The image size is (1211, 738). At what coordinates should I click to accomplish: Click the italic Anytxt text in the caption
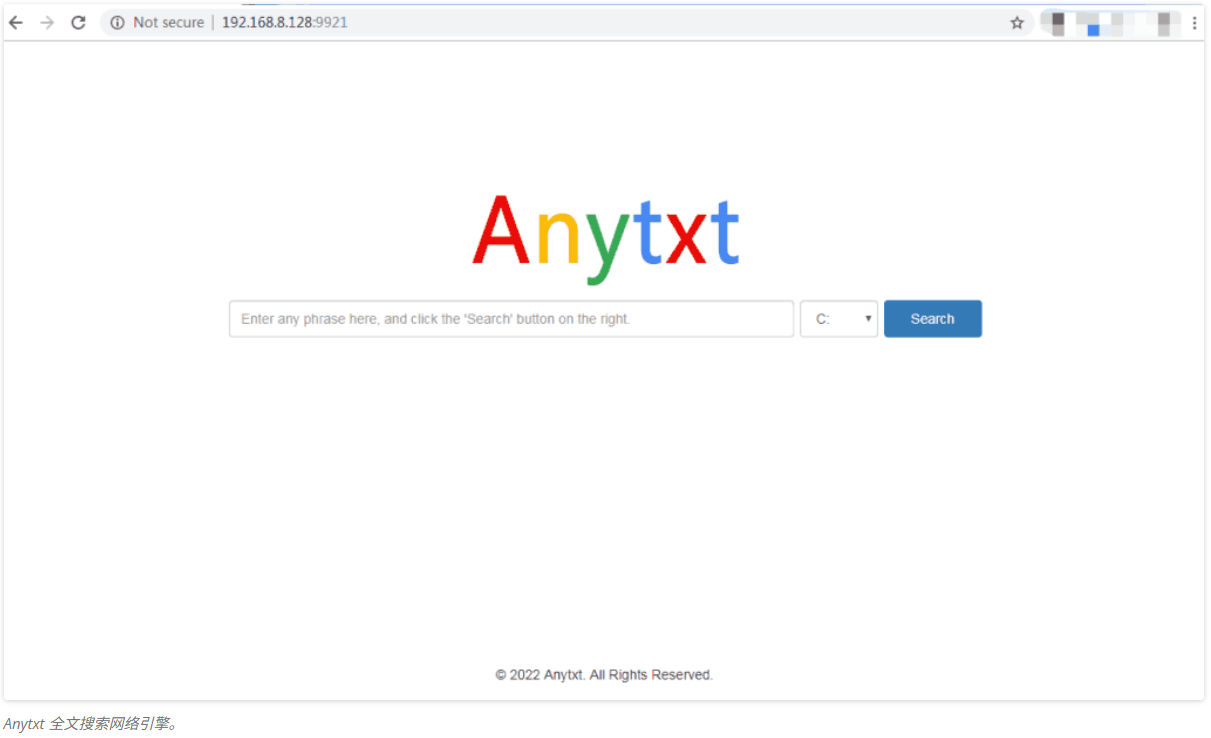tap(25, 722)
